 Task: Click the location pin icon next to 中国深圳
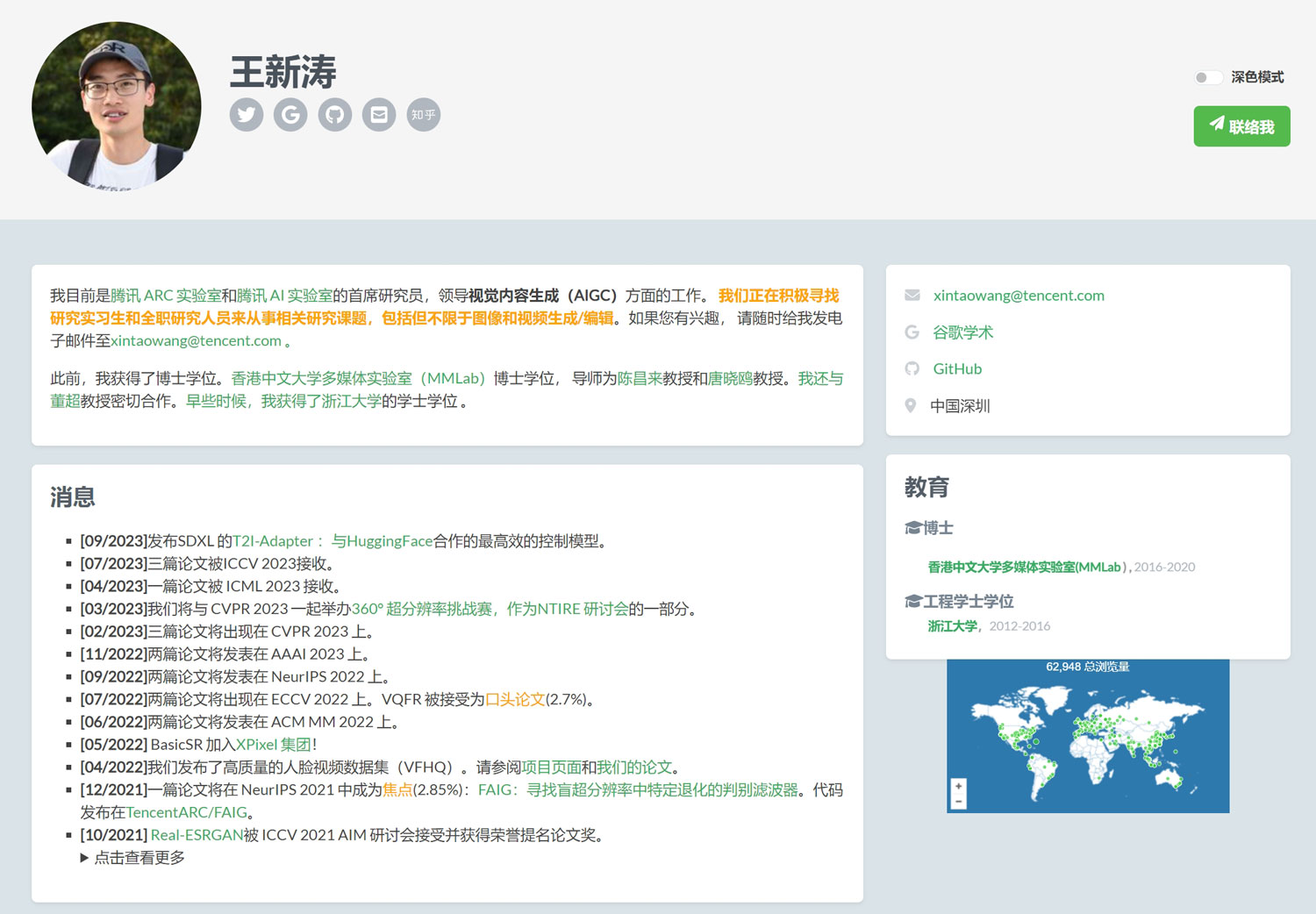[x=911, y=405]
